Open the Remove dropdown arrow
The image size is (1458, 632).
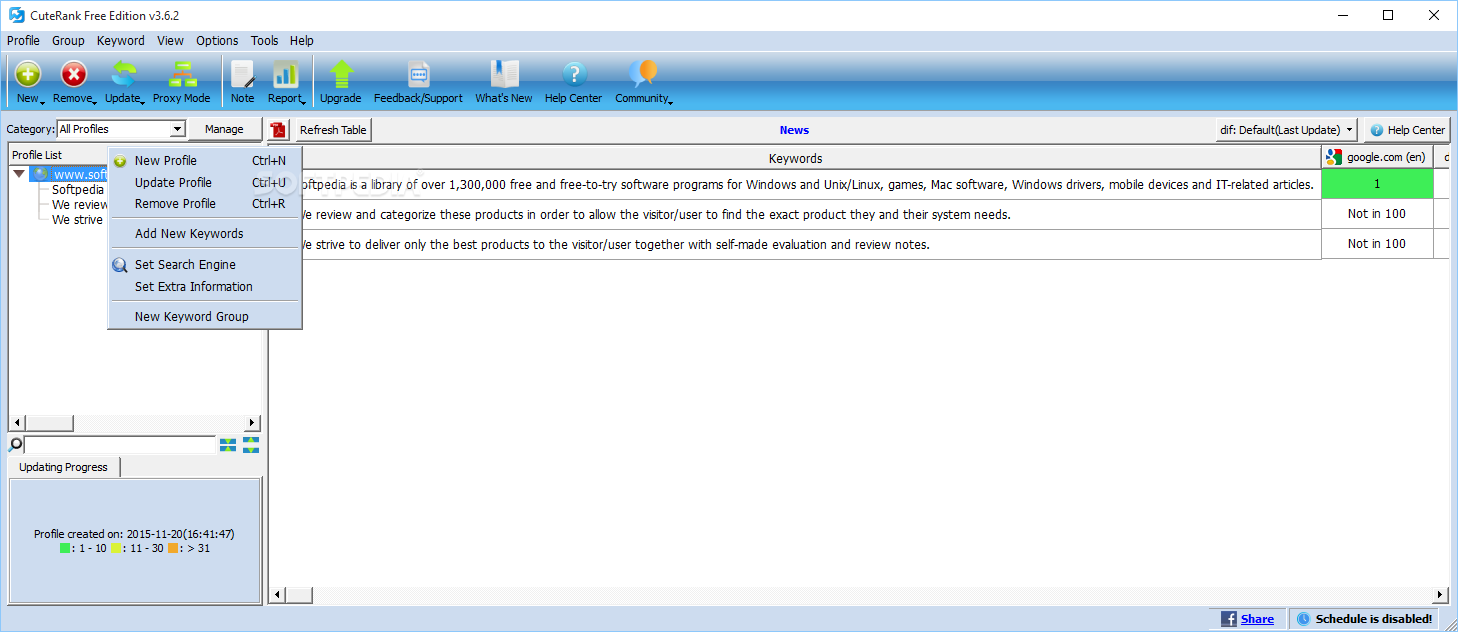(x=94, y=101)
